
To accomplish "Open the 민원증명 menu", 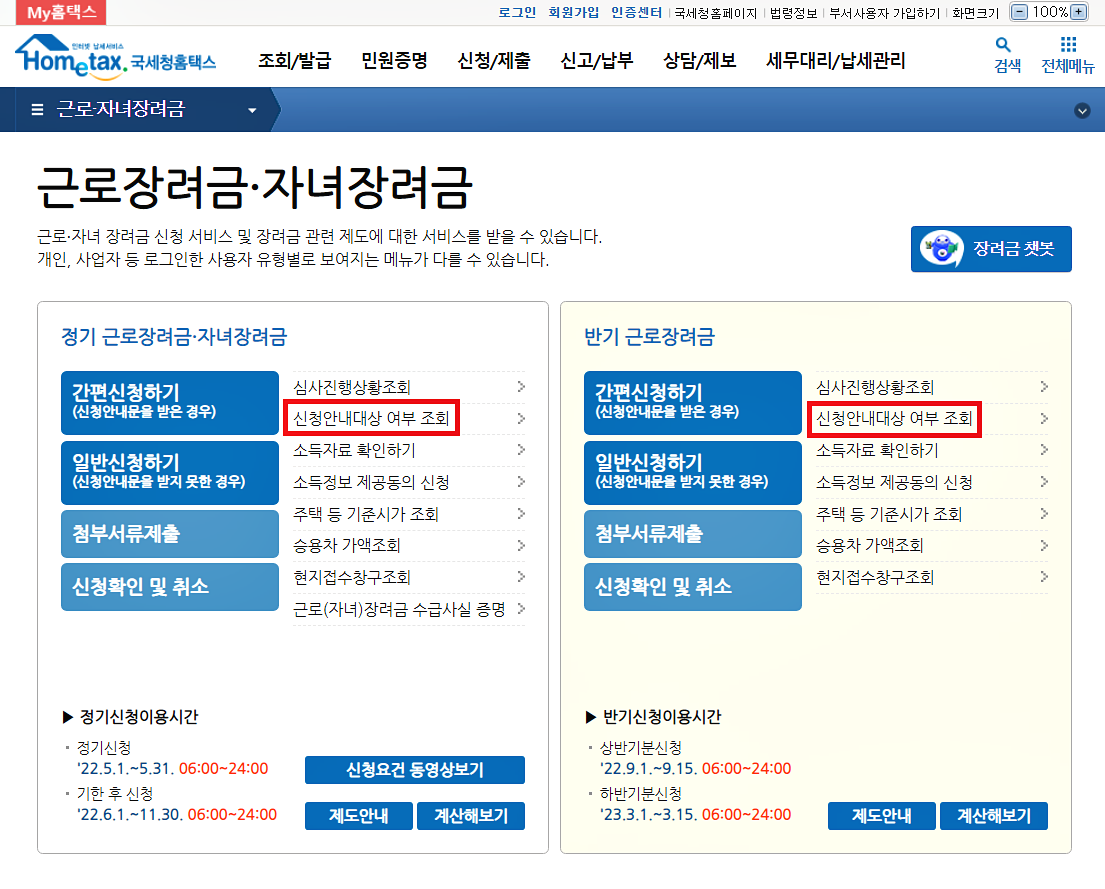I will [395, 61].
